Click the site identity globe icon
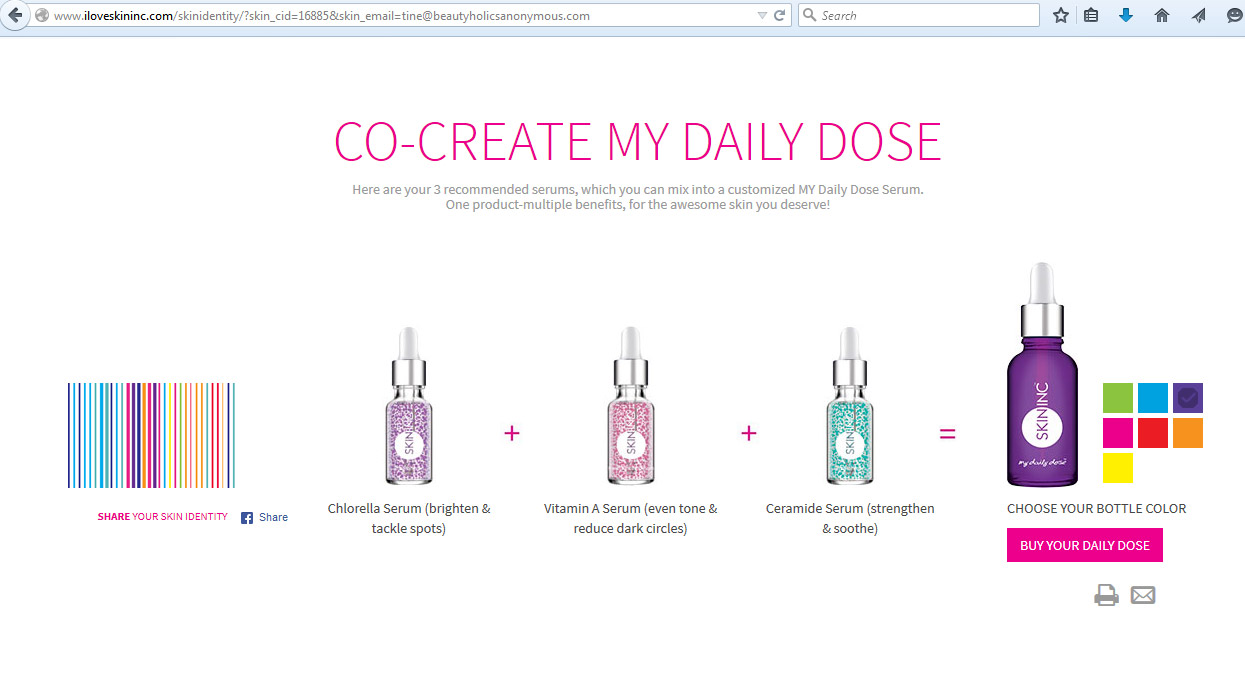 (42, 16)
